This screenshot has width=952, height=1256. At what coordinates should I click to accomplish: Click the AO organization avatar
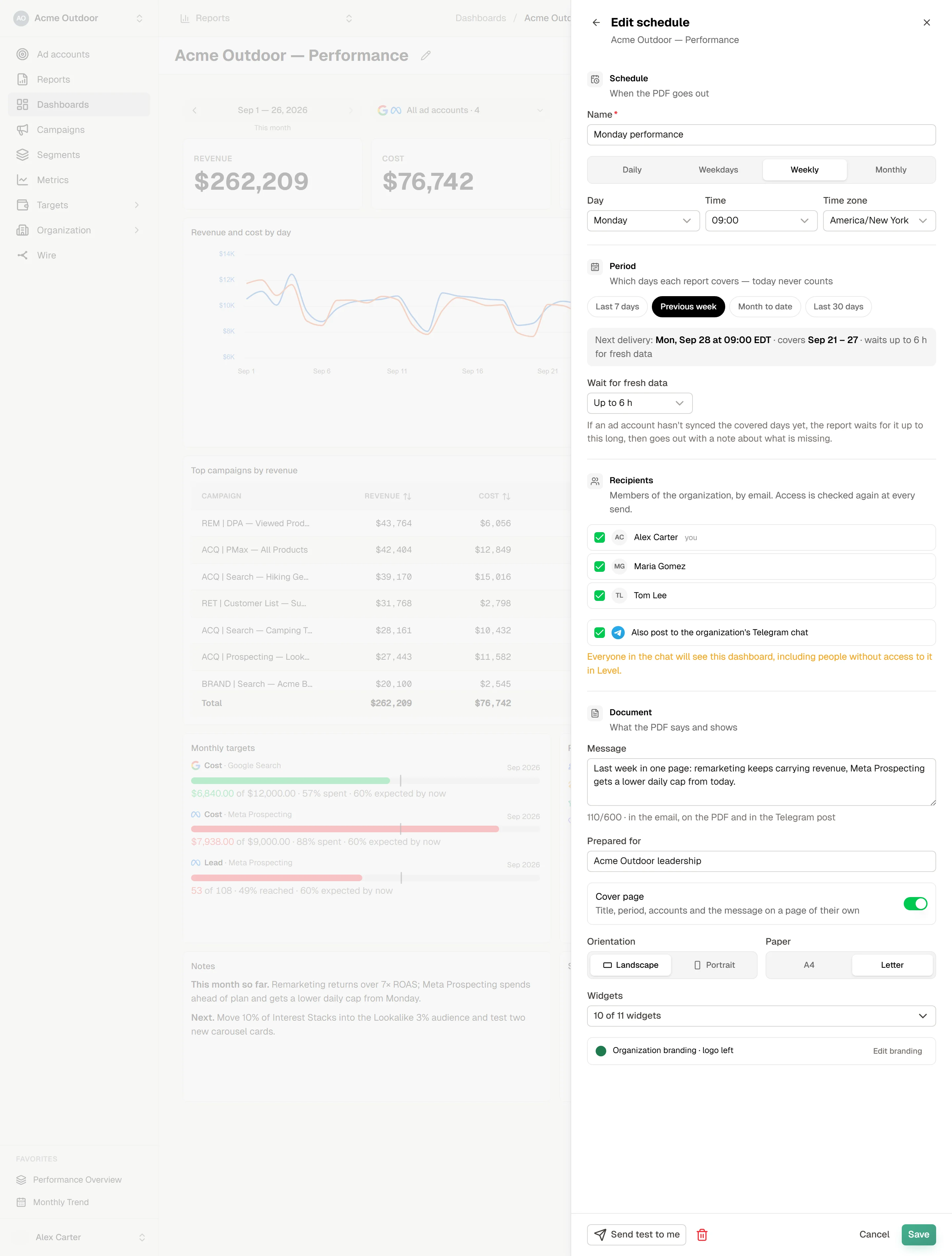point(21,18)
